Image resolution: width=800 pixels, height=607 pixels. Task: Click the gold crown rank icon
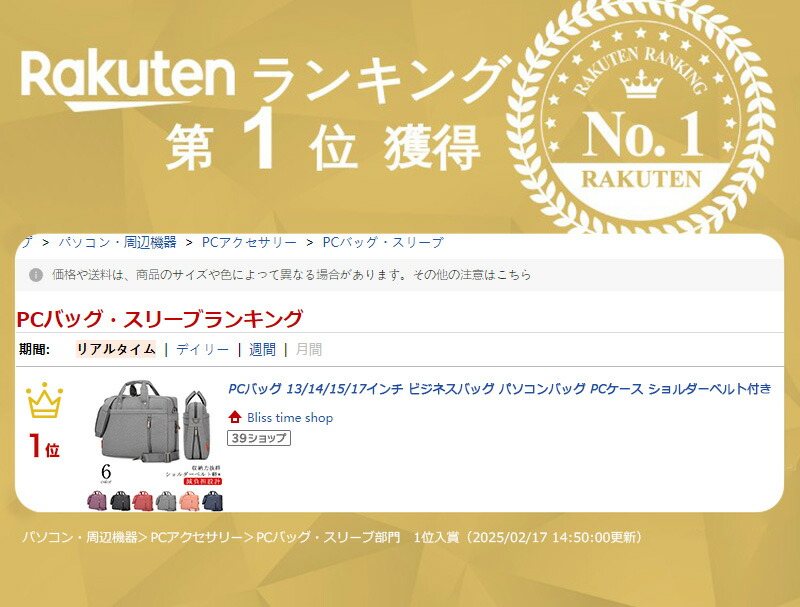[x=44, y=402]
